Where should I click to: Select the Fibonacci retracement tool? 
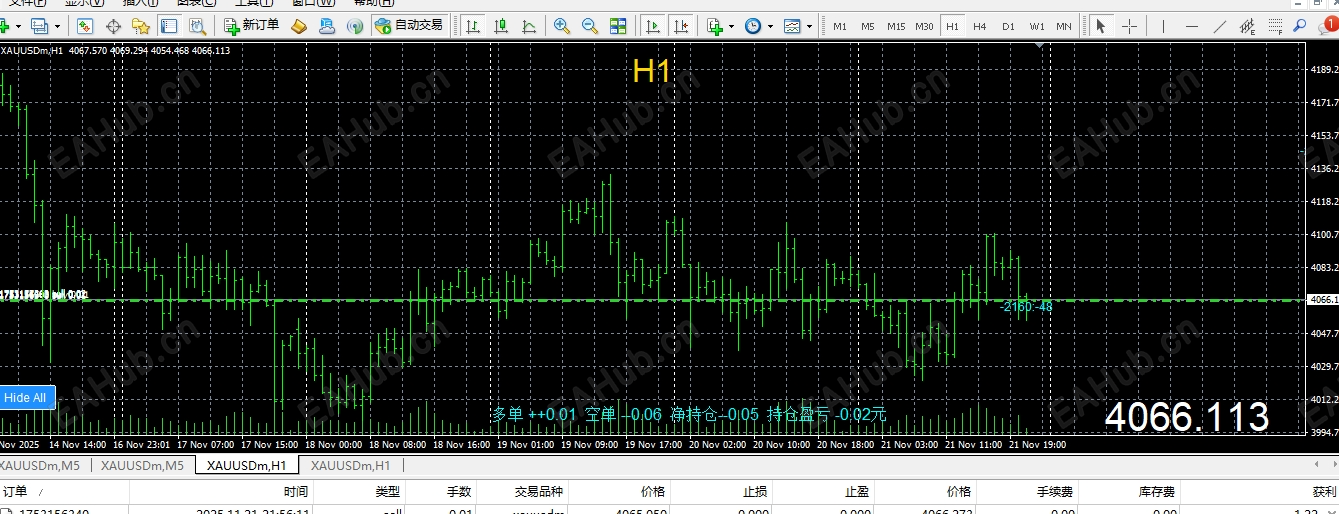[1275, 25]
